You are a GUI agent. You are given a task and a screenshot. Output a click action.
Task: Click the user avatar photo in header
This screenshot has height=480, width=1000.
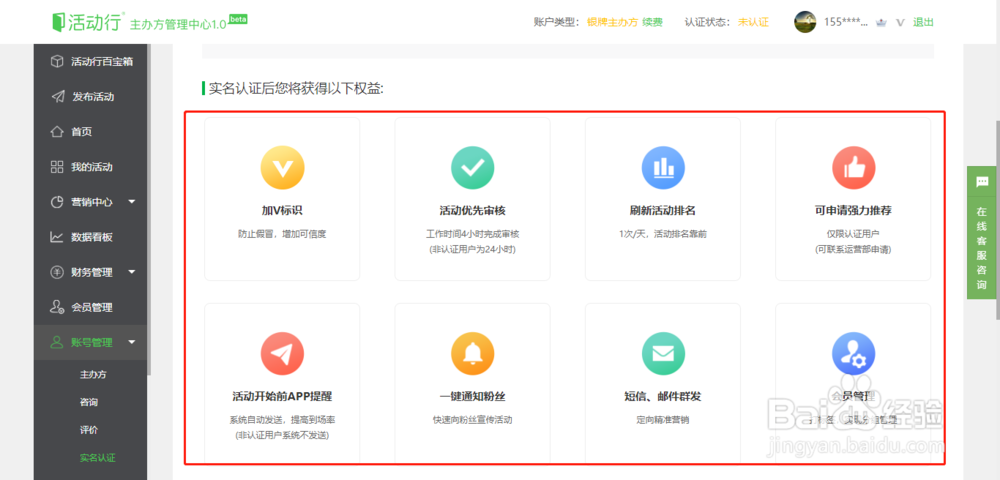805,22
